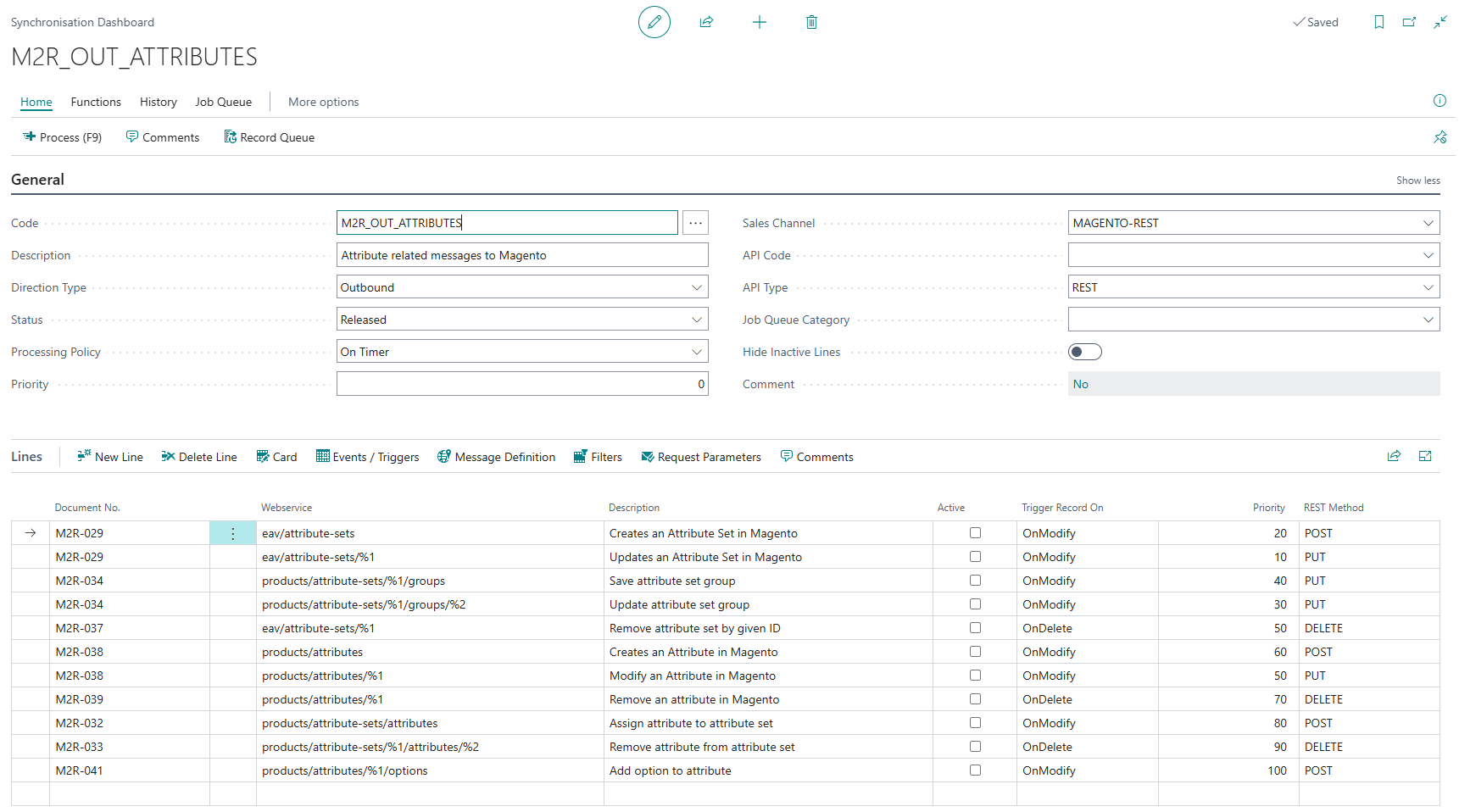Open Filters in Lines toolbar

(598, 457)
